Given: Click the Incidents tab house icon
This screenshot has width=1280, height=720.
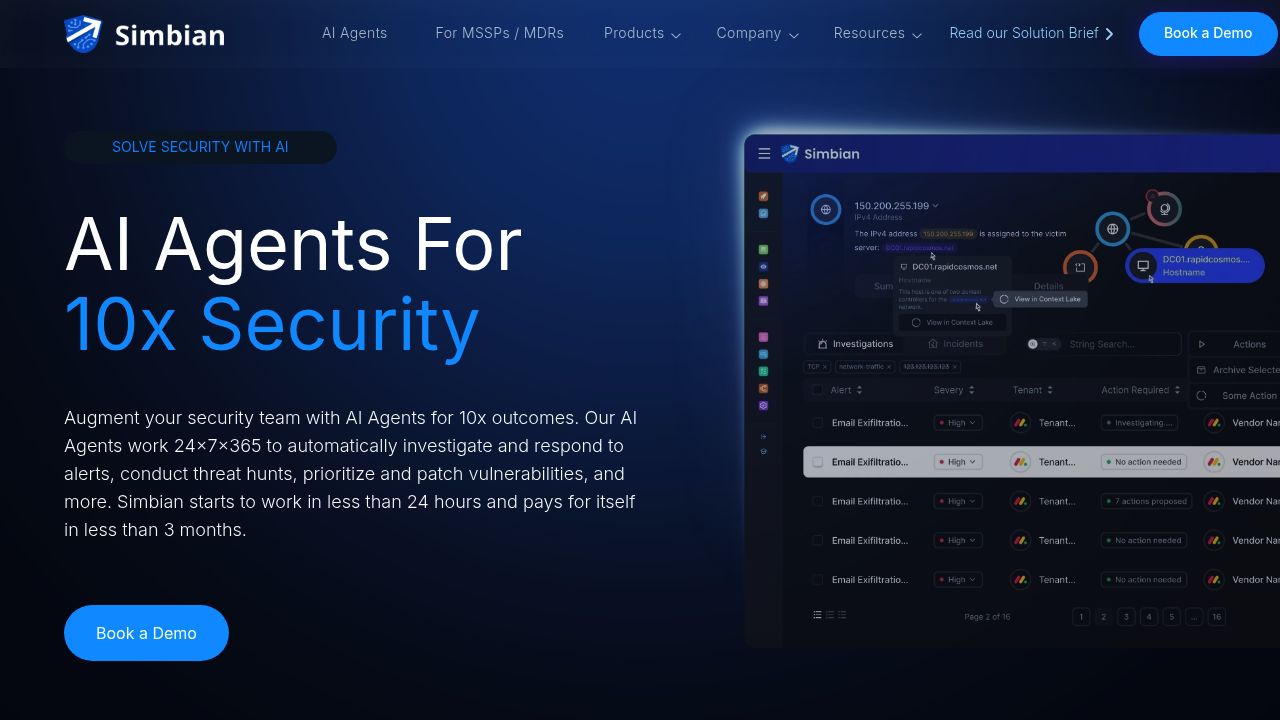Looking at the screenshot, I should tap(933, 344).
